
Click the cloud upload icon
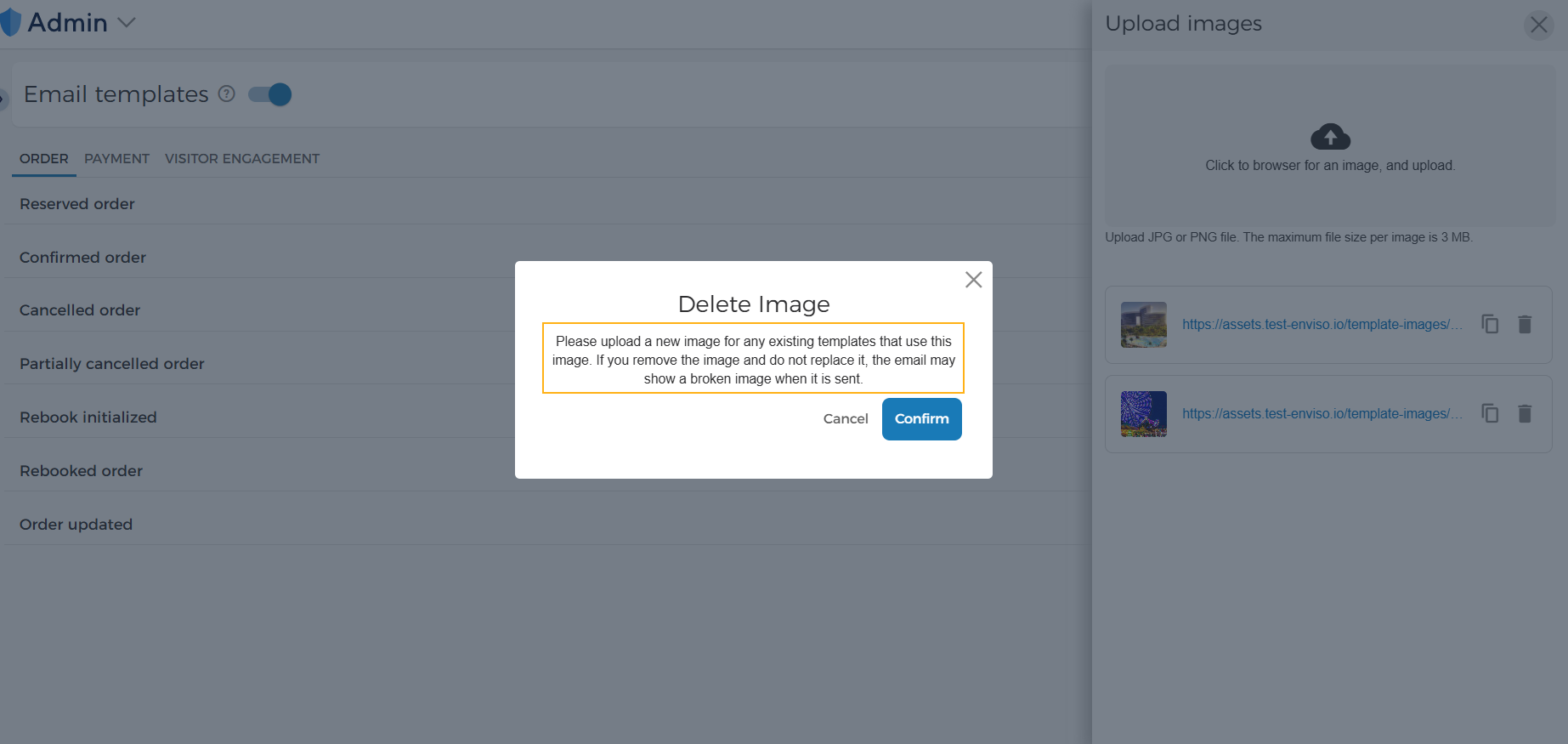pyautogui.click(x=1331, y=136)
